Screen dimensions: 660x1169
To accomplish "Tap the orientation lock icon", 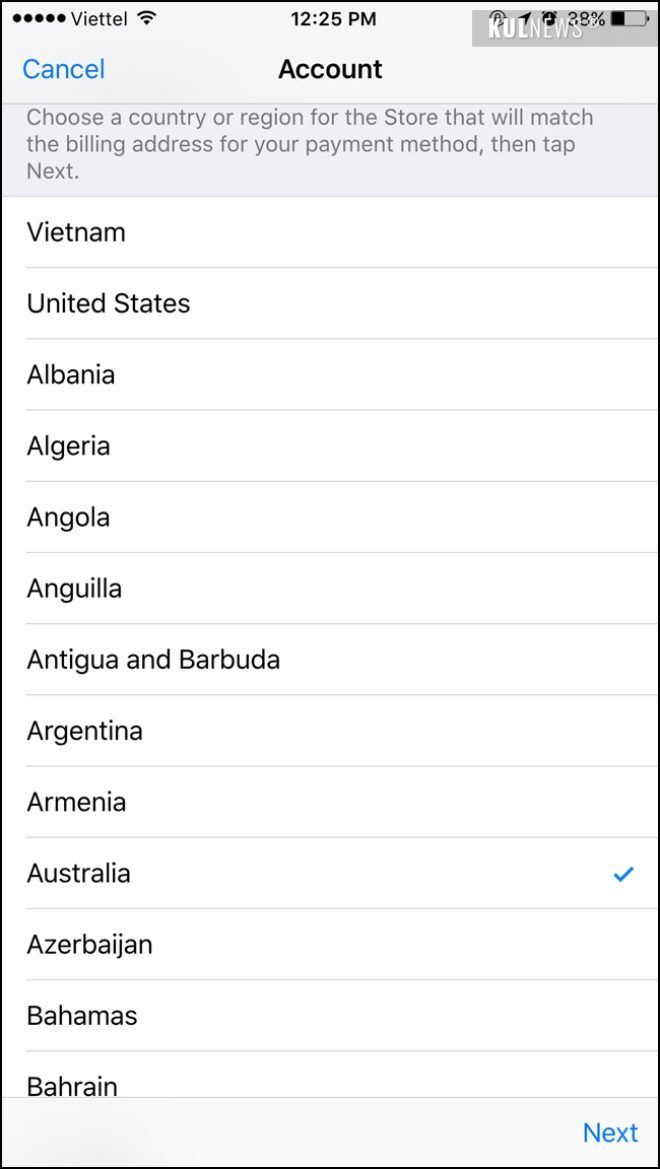I will click(497, 17).
